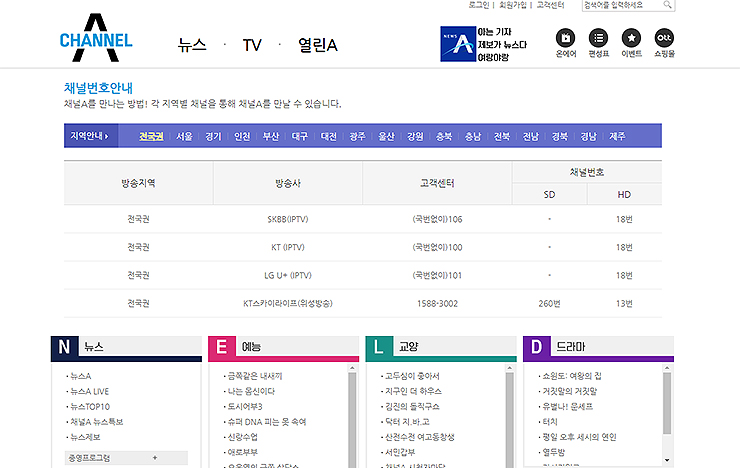Open the 애로부부 program link
This screenshot has height=468, width=740.
pyautogui.click(x=243, y=452)
